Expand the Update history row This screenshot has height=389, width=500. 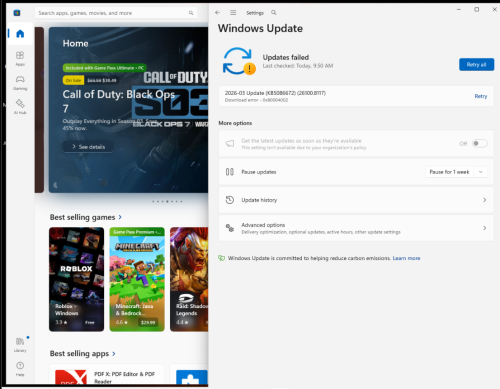(x=356, y=200)
